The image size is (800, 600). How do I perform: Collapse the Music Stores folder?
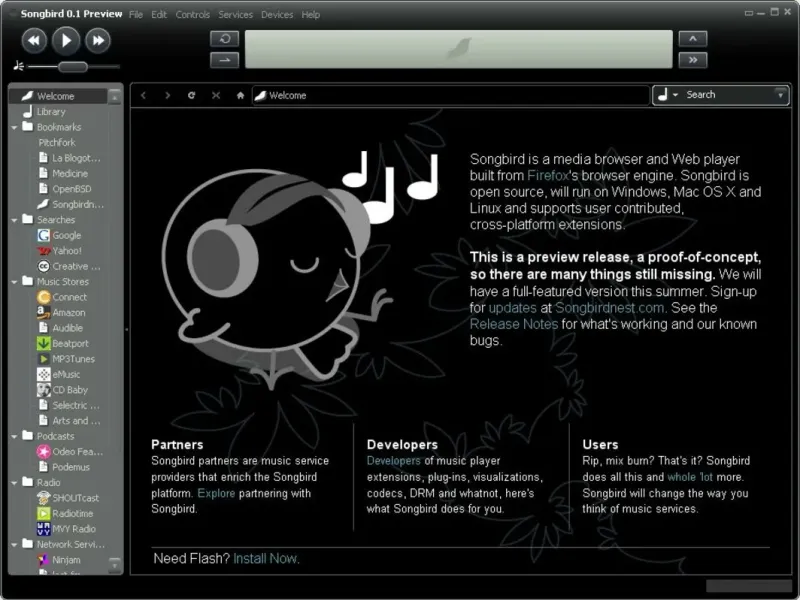14,282
